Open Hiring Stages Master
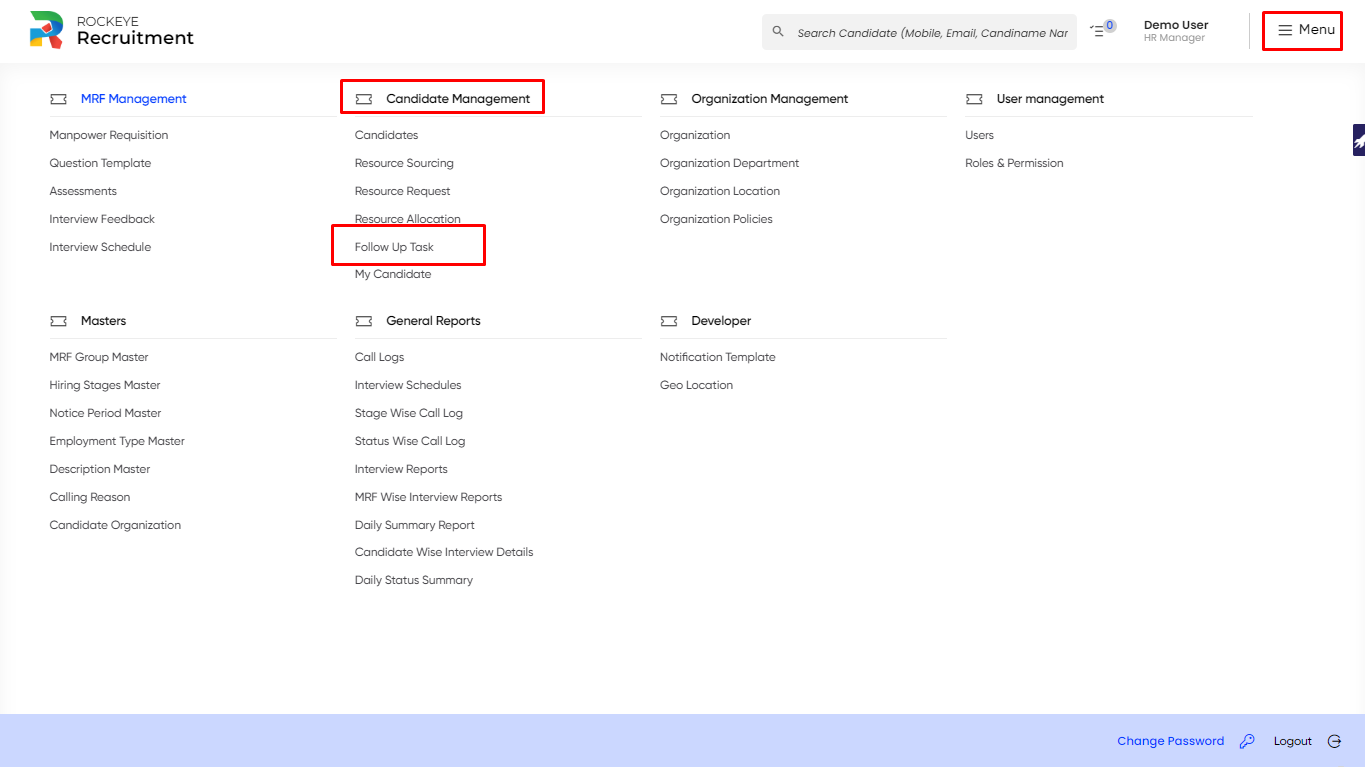Viewport: 1365px width, 767px height. (105, 385)
